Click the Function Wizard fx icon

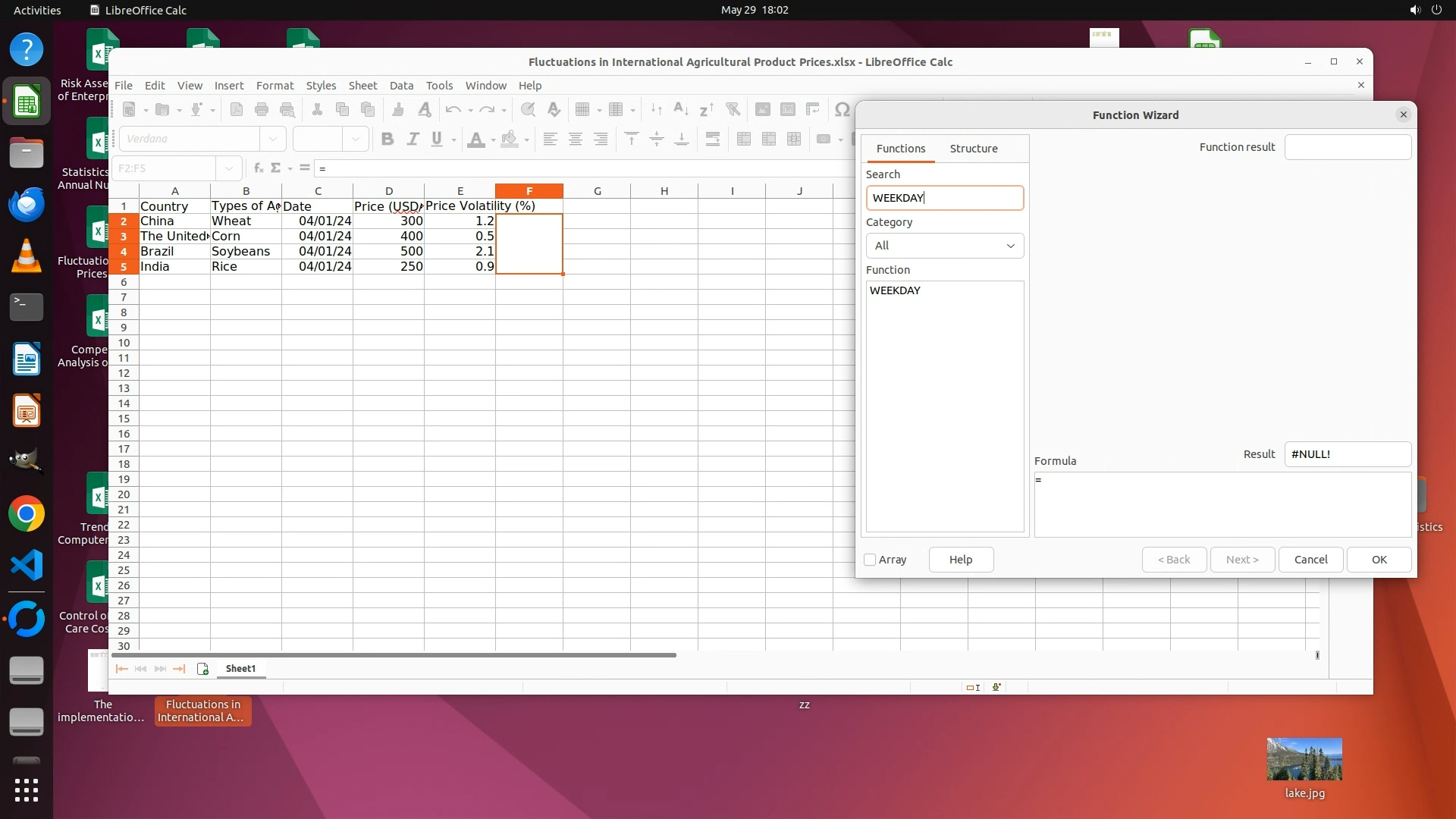point(259,168)
